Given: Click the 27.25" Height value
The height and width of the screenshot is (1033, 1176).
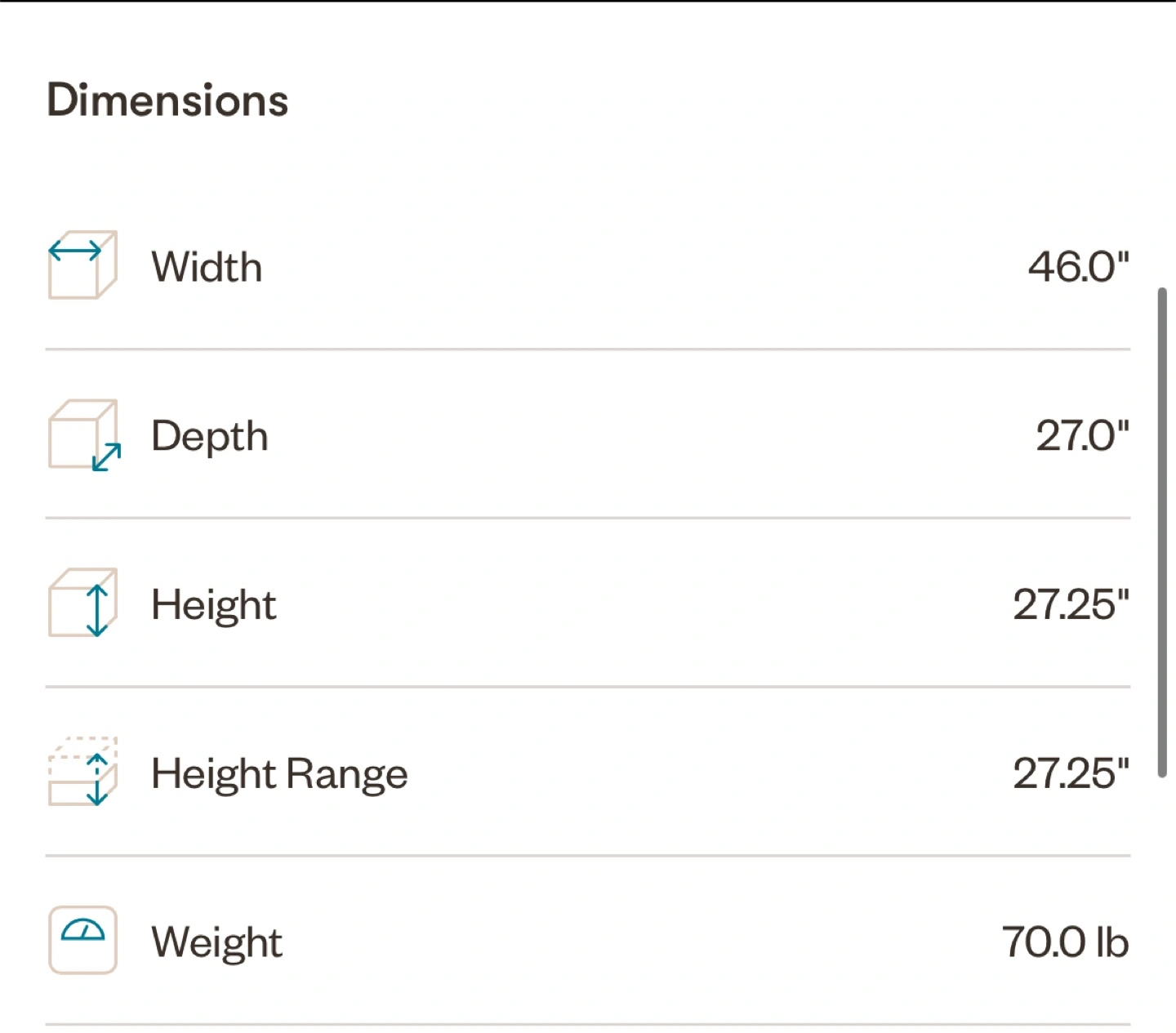Looking at the screenshot, I should (1071, 604).
